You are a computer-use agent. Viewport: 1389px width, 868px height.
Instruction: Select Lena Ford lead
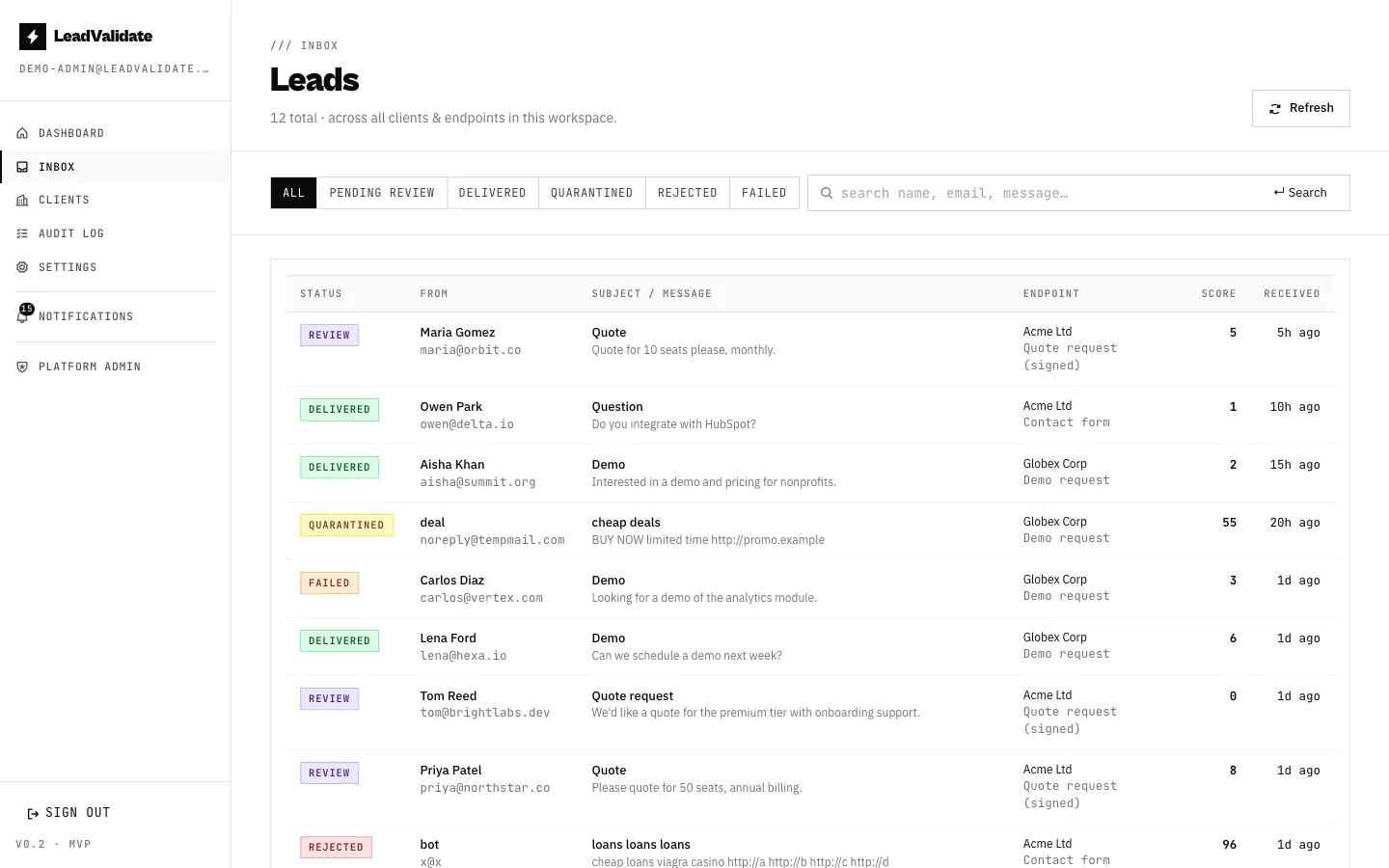click(810, 647)
